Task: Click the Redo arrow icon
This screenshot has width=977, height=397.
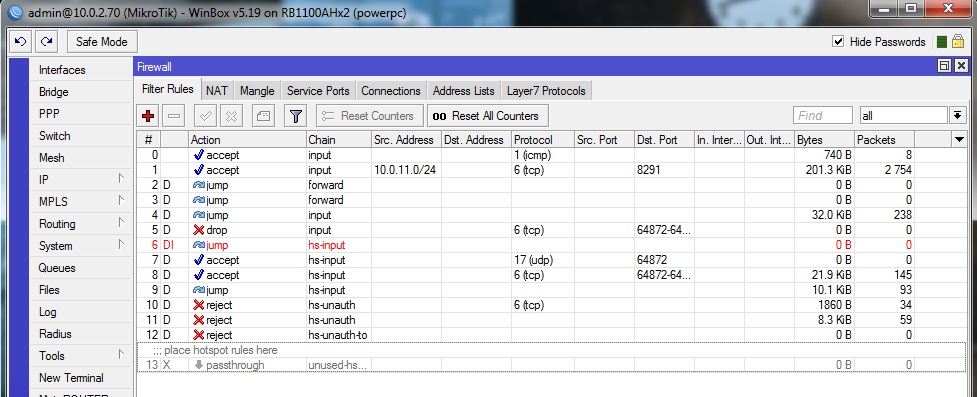Action: coord(46,42)
